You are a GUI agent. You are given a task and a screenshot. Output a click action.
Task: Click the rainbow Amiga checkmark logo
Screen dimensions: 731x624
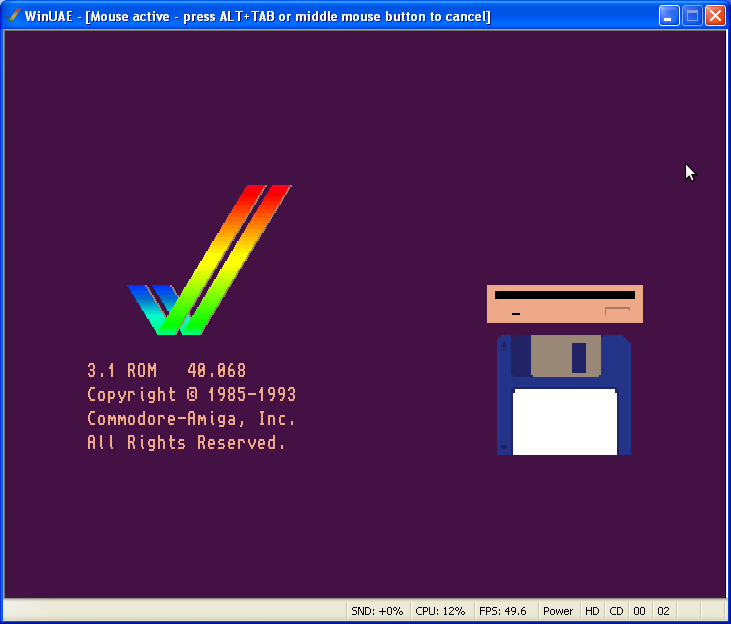209,260
